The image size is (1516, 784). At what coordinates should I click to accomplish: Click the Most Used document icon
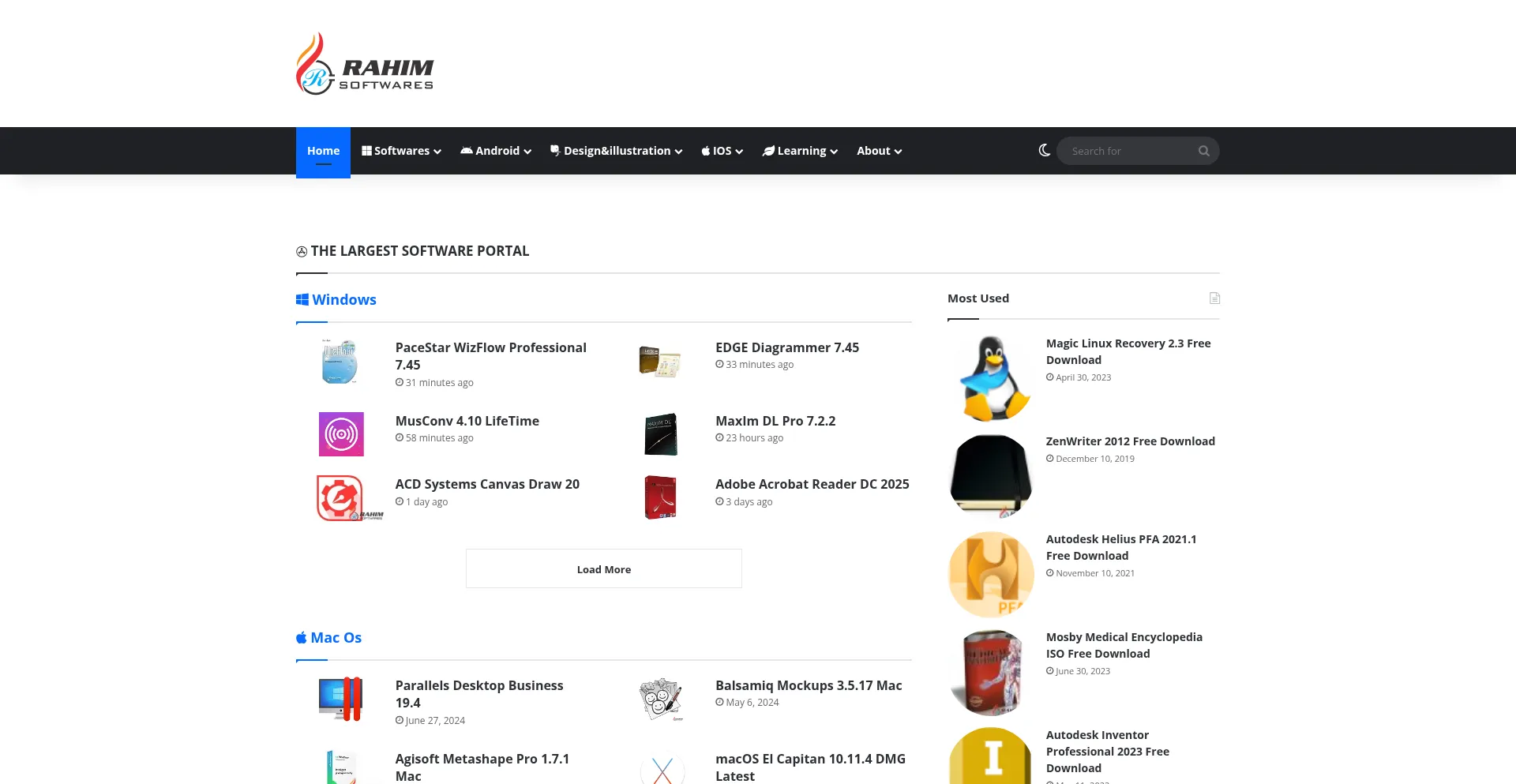(1214, 298)
